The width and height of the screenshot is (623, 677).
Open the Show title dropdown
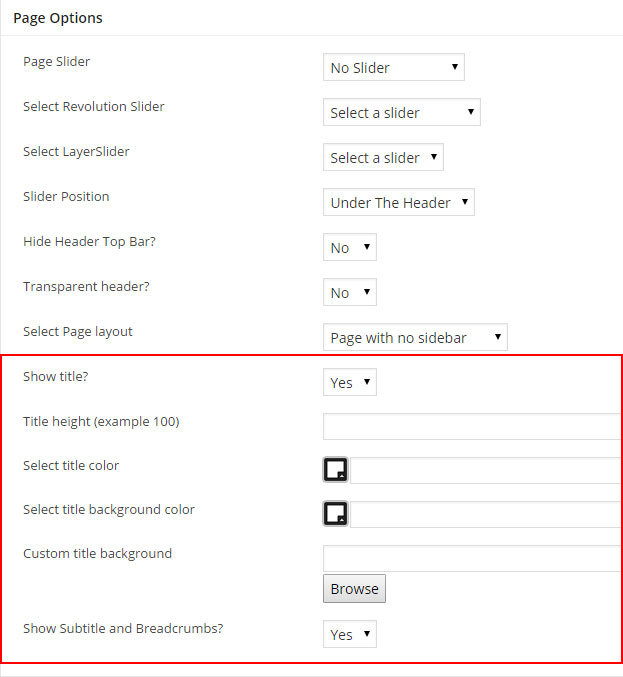pos(349,383)
